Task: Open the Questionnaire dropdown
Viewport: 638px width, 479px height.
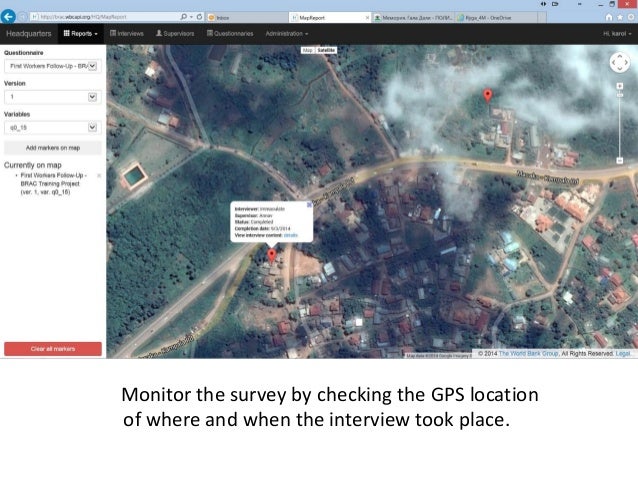Action: (x=51, y=66)
